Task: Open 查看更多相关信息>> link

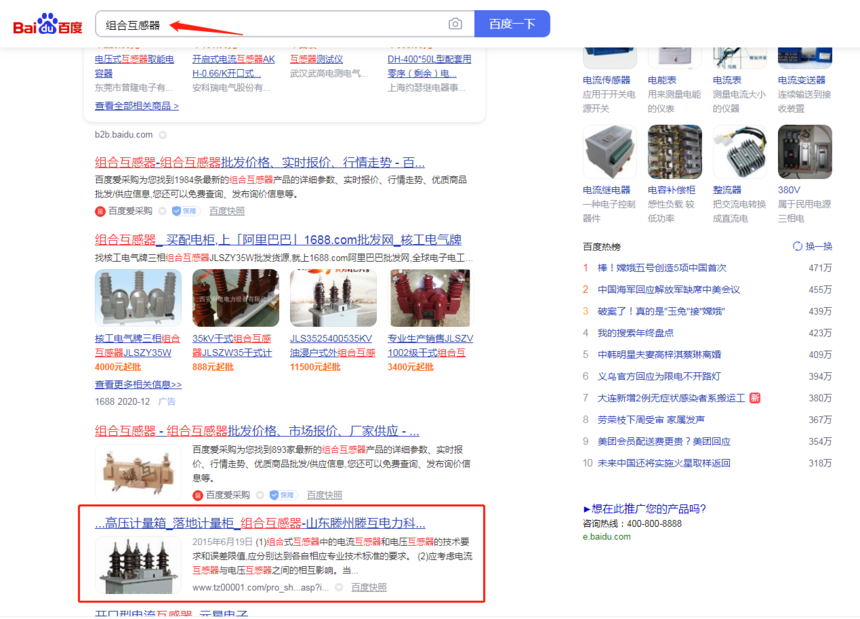Action: pyautogui.click(x=138, y=385)
